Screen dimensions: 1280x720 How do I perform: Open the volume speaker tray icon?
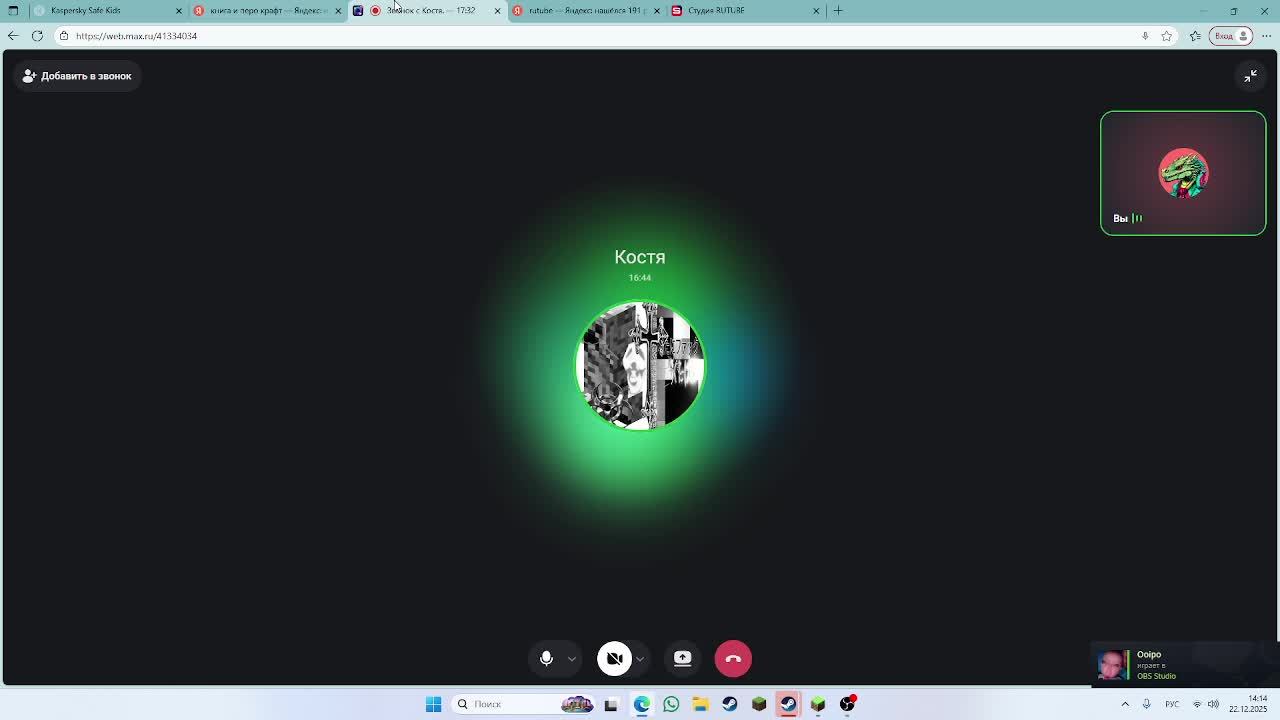[x=1214, y=704]
